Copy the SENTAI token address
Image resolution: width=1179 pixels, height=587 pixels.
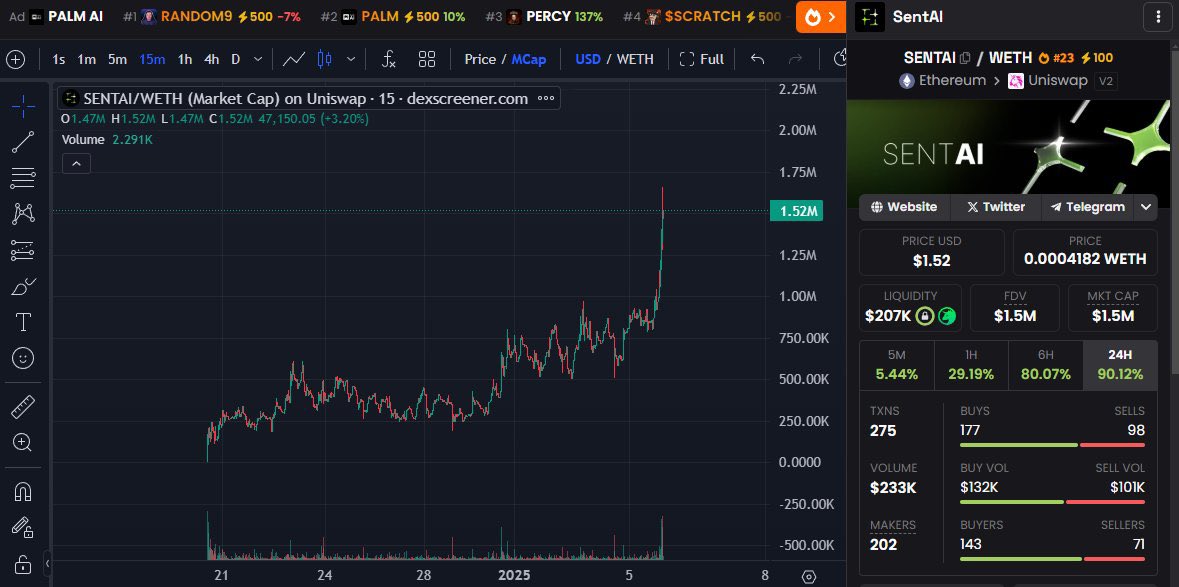pyautogui.click(x=965, y=58)
